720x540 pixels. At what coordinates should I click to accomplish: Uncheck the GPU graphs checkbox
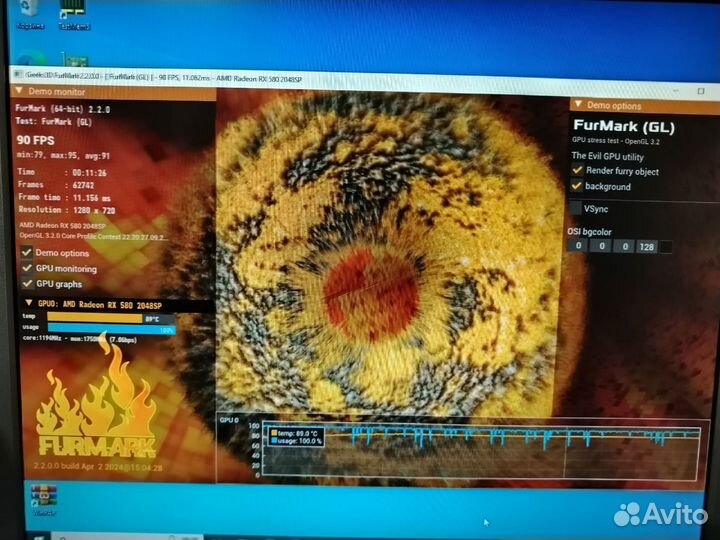(x=27, y=283)
